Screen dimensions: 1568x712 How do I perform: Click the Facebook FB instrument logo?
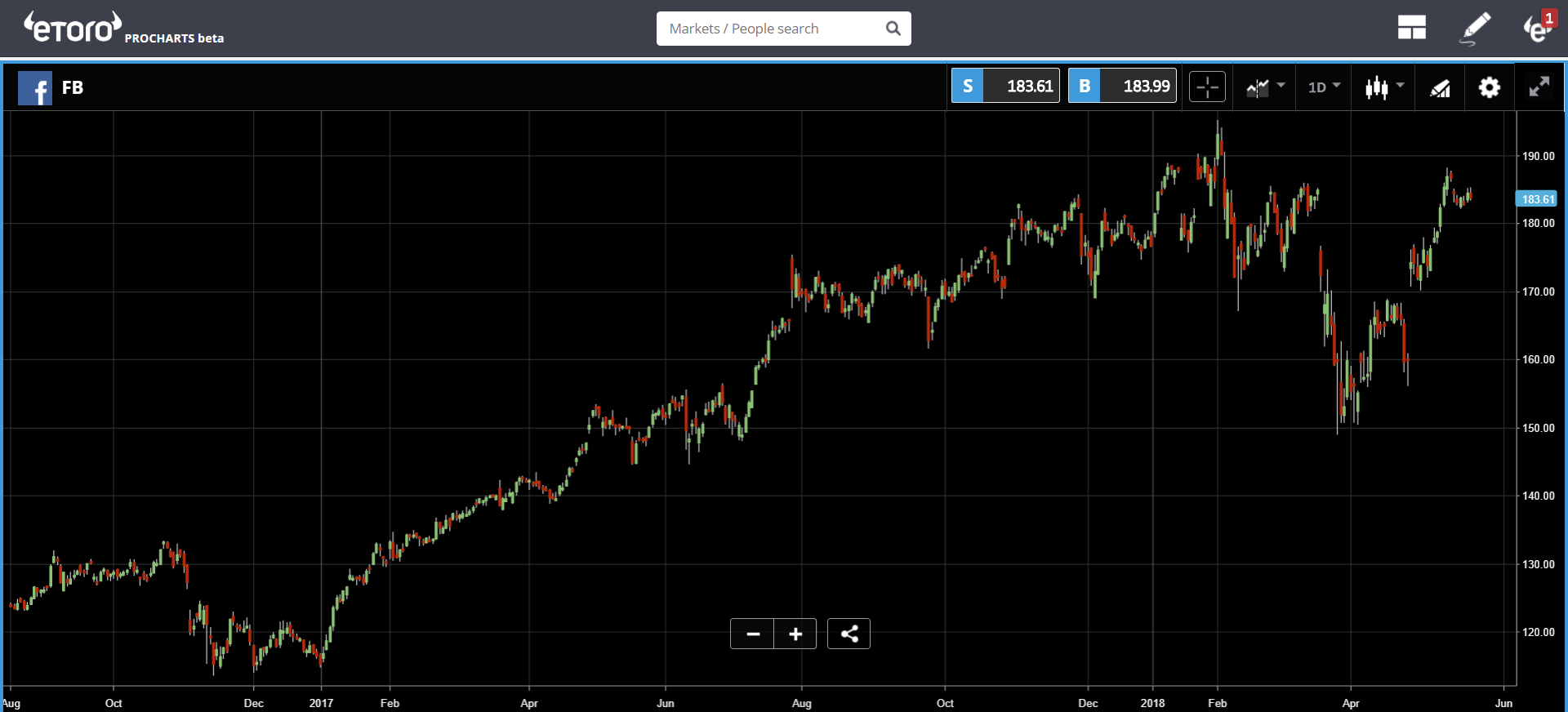pyautogui.click(x=35, y=88)
